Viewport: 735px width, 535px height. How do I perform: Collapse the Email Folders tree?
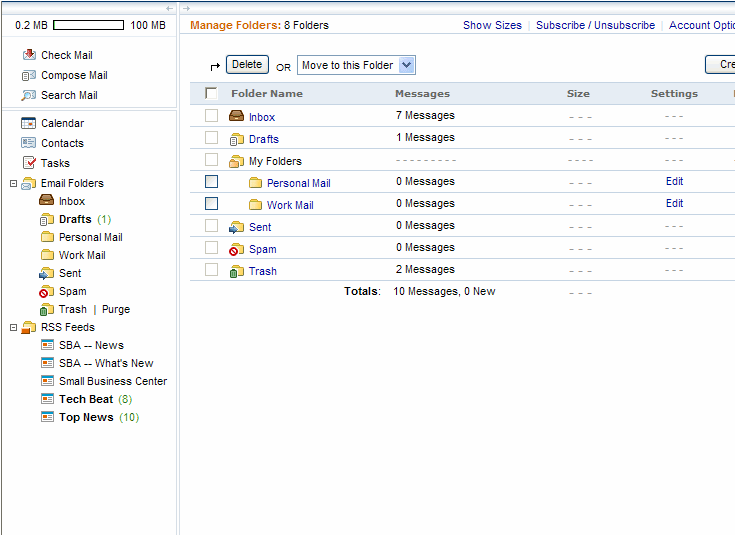coord(13,183)
